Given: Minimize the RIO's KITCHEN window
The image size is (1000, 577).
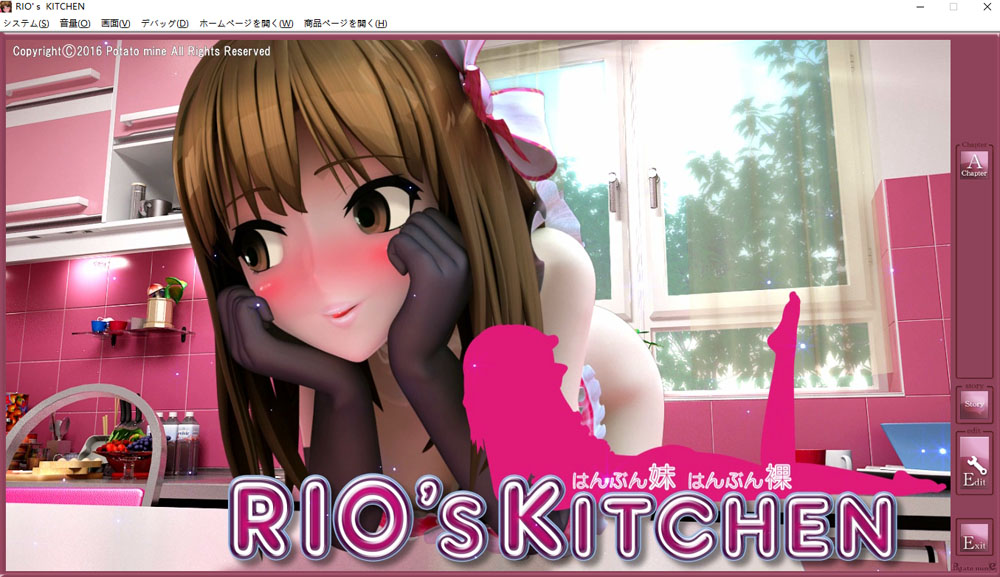Looking at the screenshot, I should point(920,7).
